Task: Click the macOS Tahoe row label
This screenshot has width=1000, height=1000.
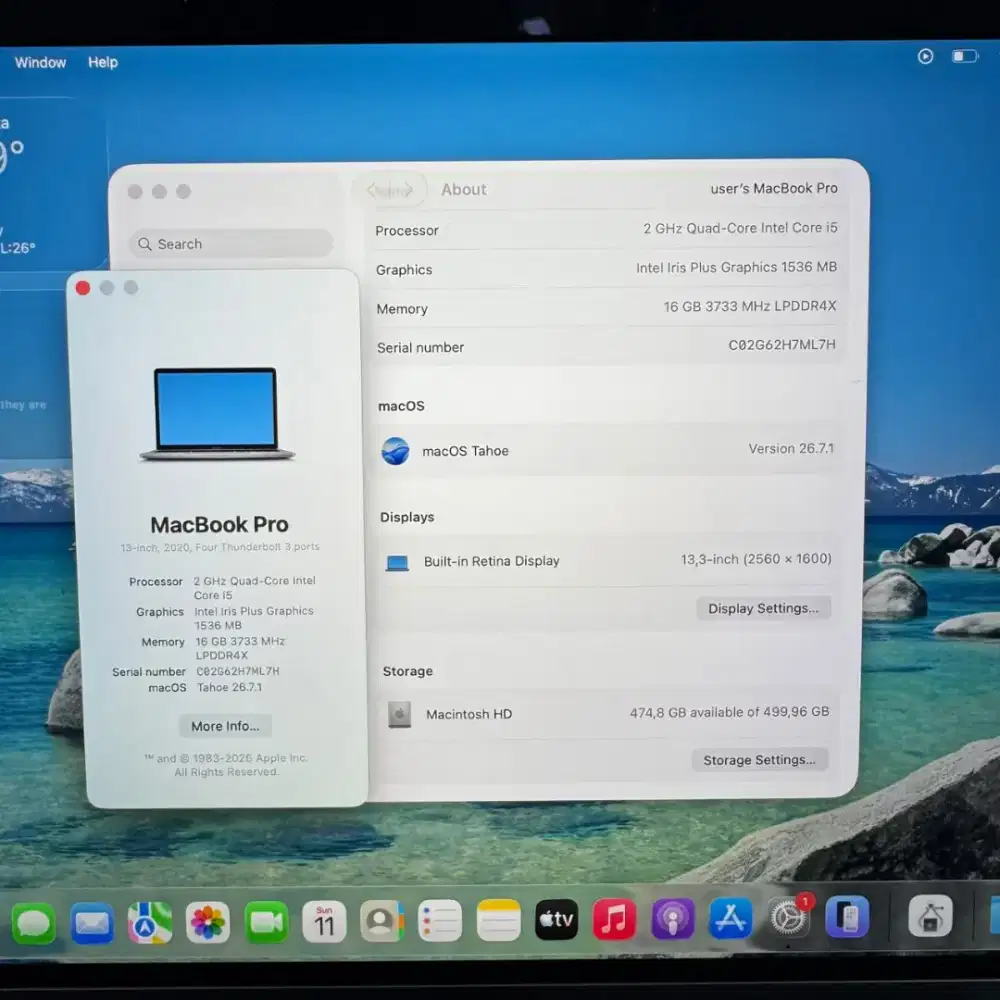Action: 465,451
